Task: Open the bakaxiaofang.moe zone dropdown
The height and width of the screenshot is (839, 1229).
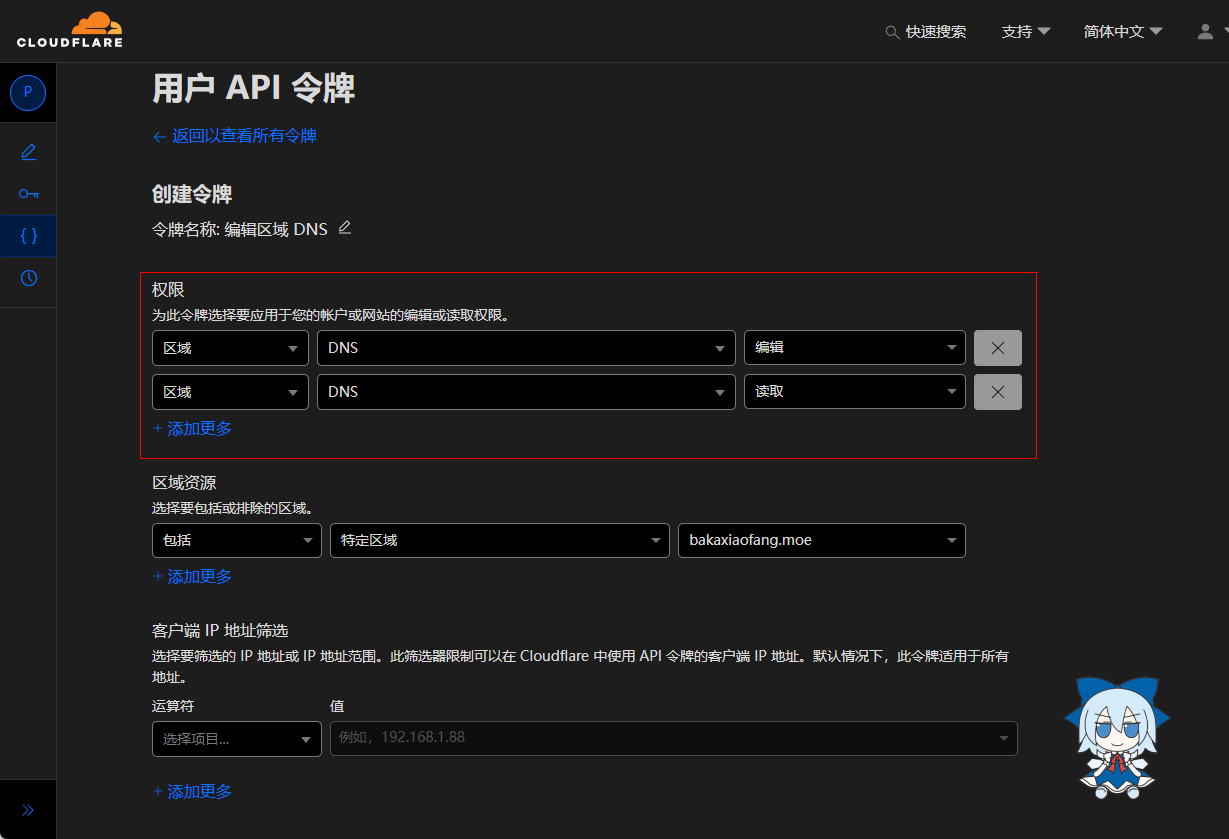Action: tap(821, 540)
